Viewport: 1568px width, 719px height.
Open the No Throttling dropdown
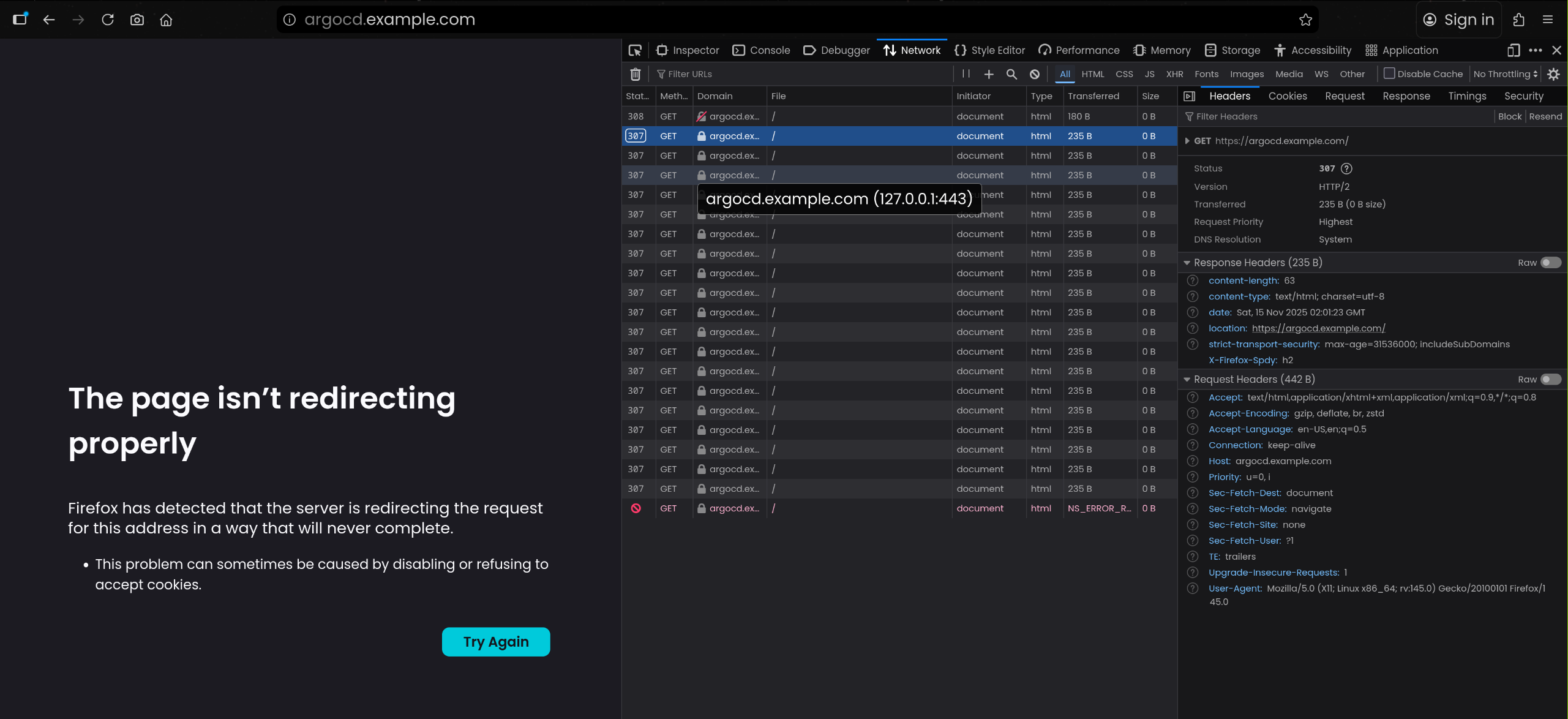pyautogui.click(x=1505, y=74)
